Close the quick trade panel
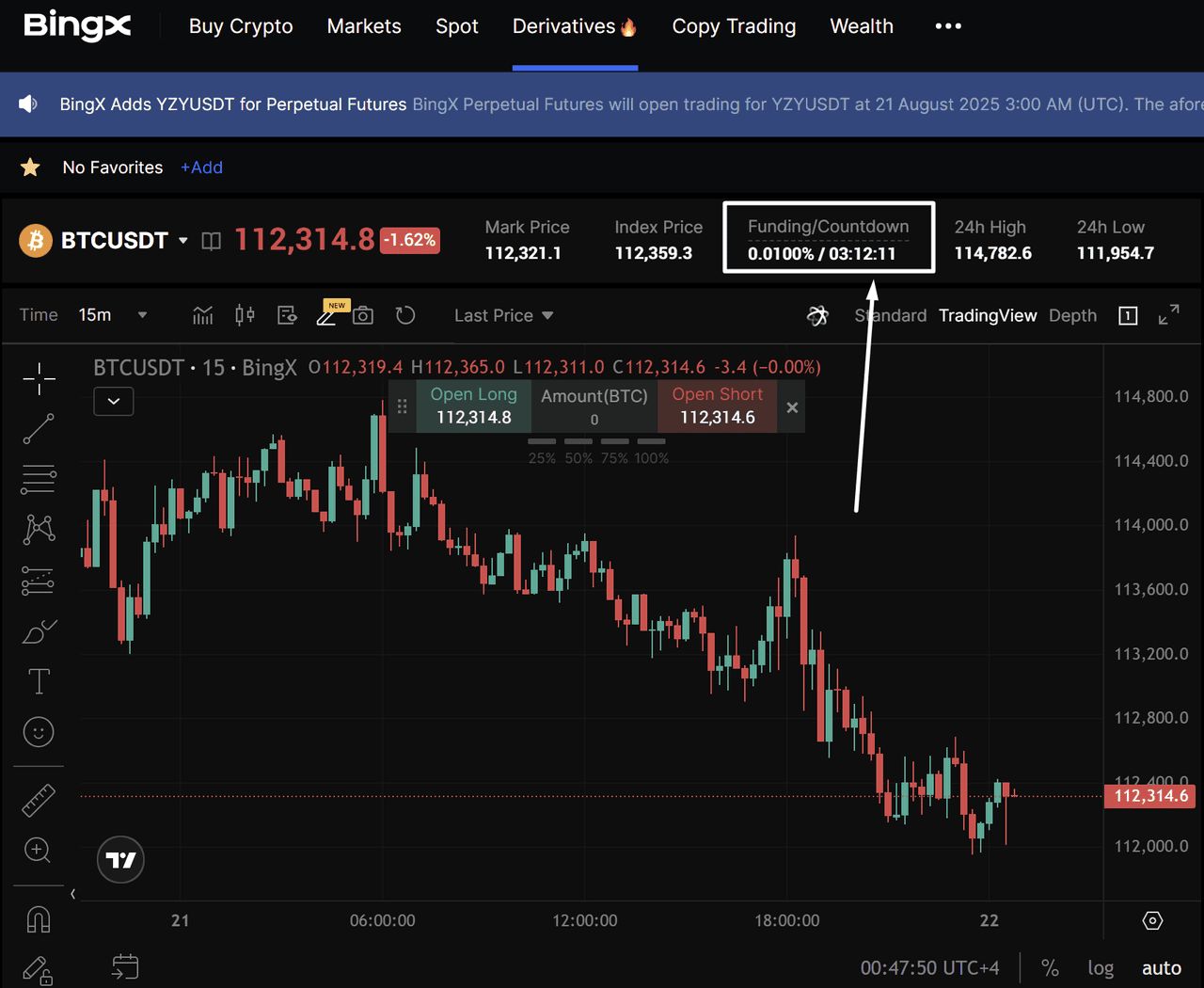Image resolution: width=1204 pixels, height=988 pixels. (792, 407)
